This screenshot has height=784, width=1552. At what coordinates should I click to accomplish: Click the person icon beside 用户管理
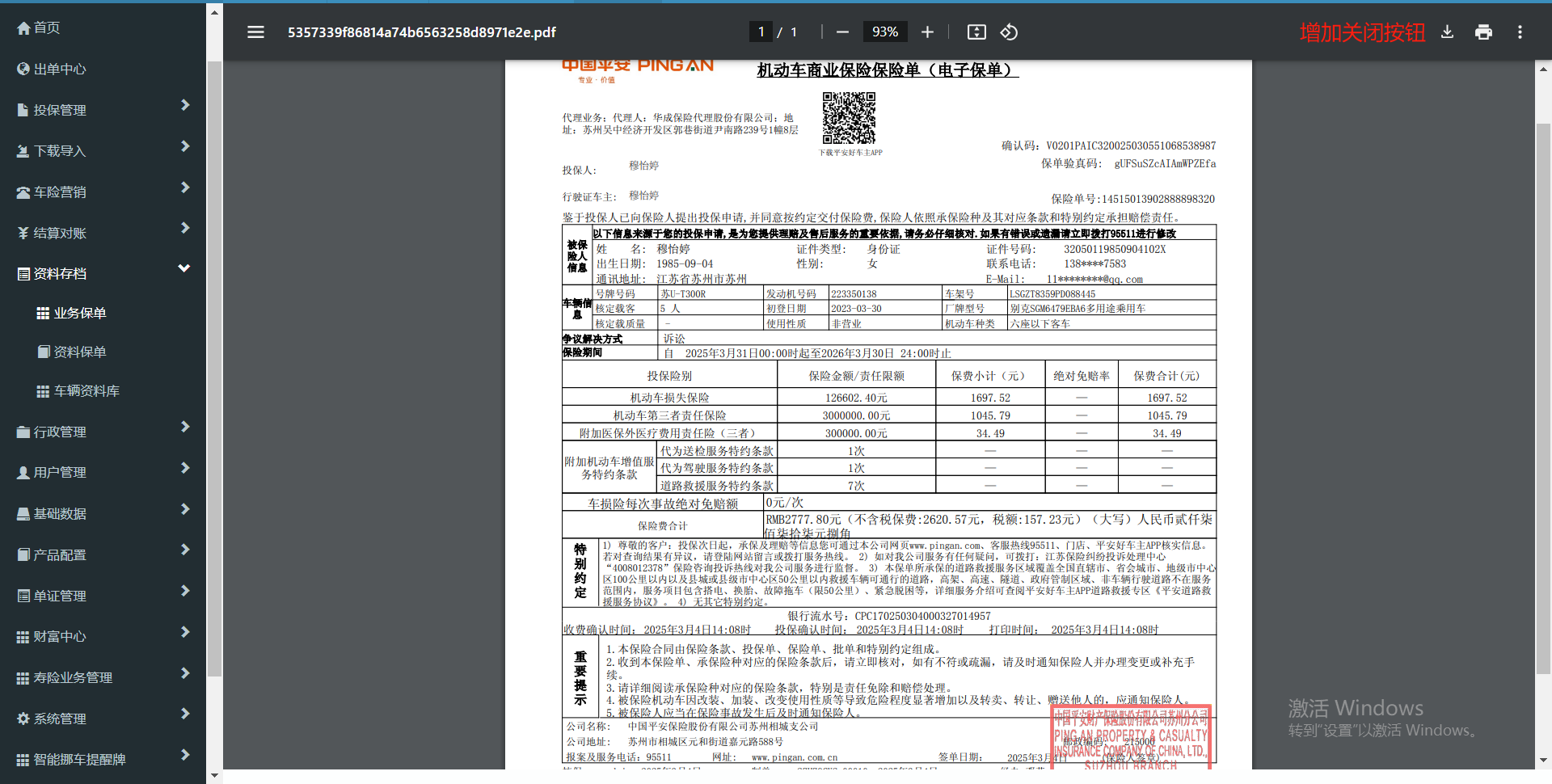[23, 473]
